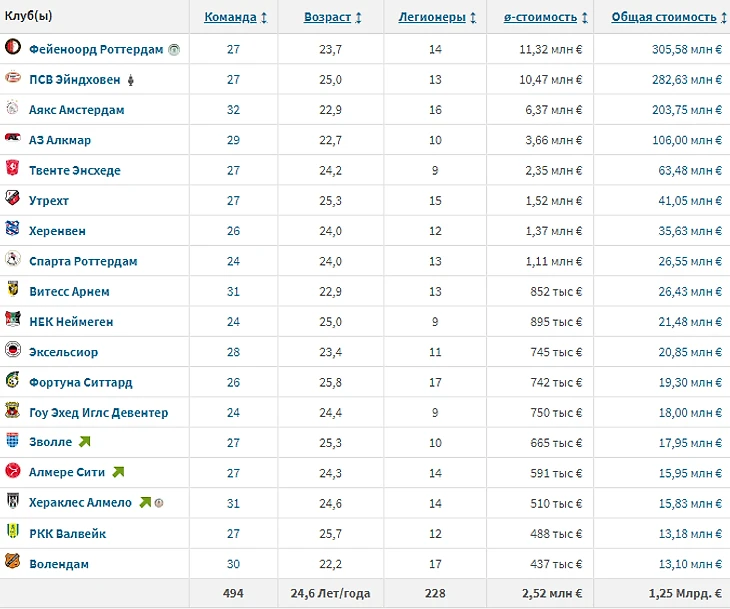Open Фейеноорд Роттердам club page

click(96, 49)
